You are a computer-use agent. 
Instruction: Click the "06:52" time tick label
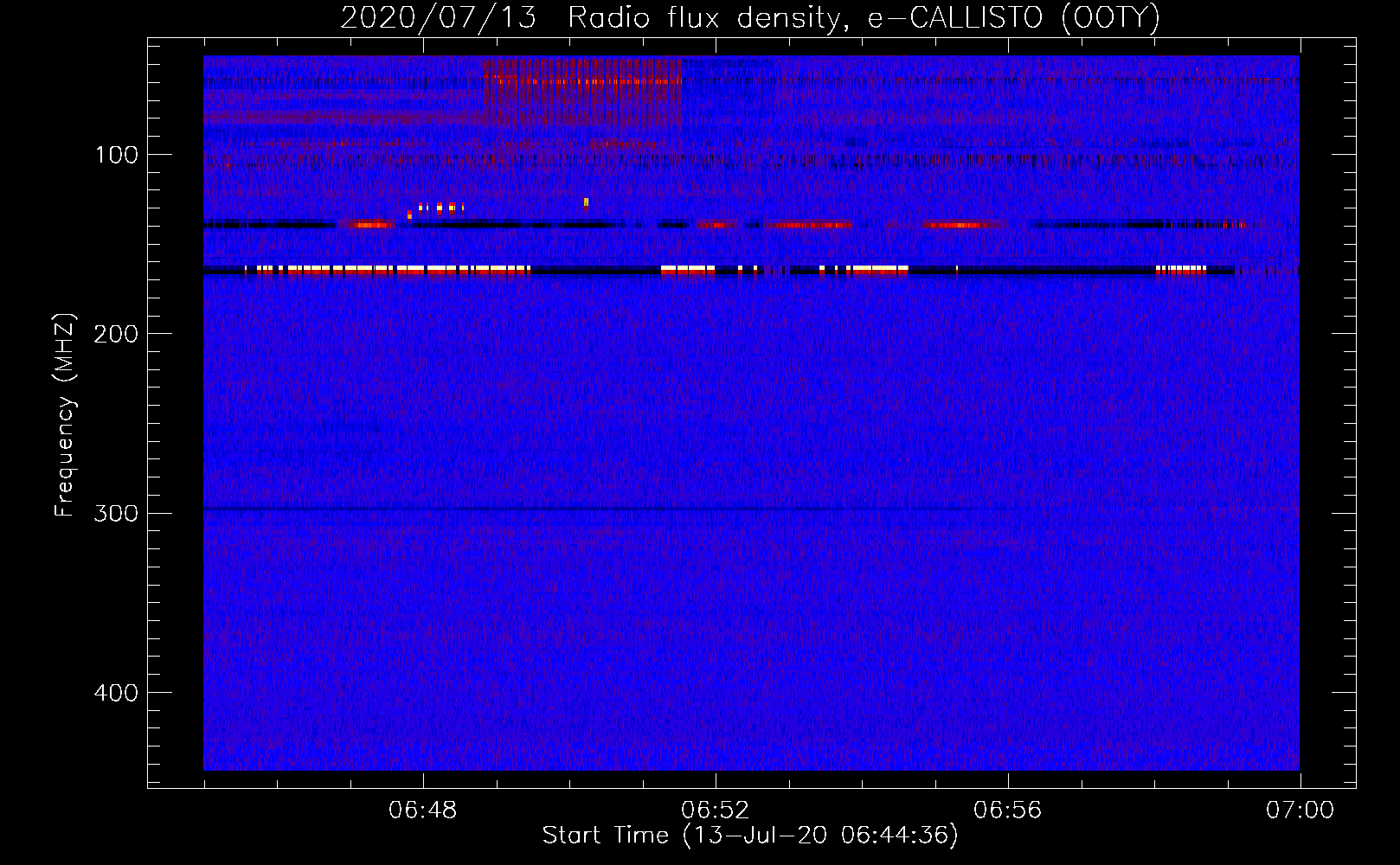pos(716,811)
